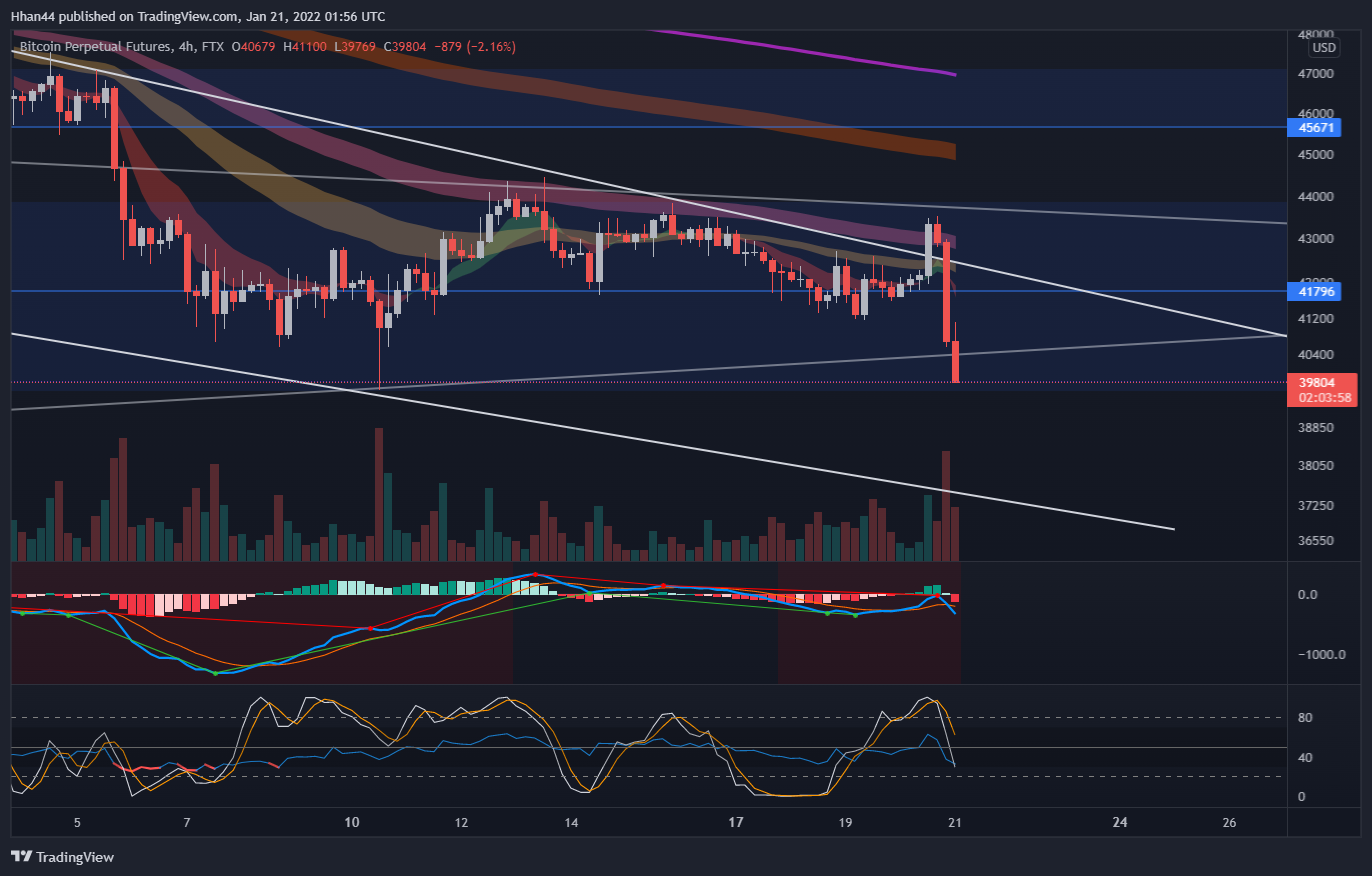The height and width of the screenshot is (876, 1372).
Task: Click the tallest volume bar near Jan 10
Action: [x=379, y=494]
